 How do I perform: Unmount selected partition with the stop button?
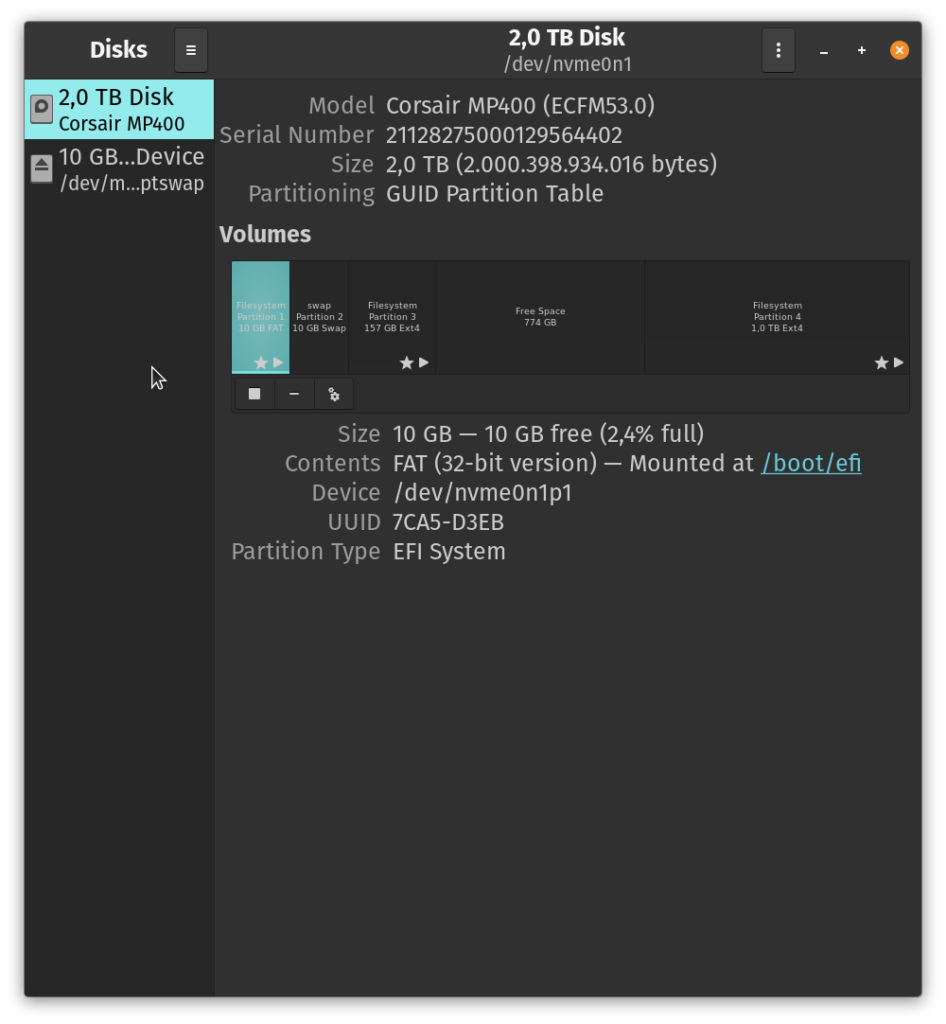point(255,394)
